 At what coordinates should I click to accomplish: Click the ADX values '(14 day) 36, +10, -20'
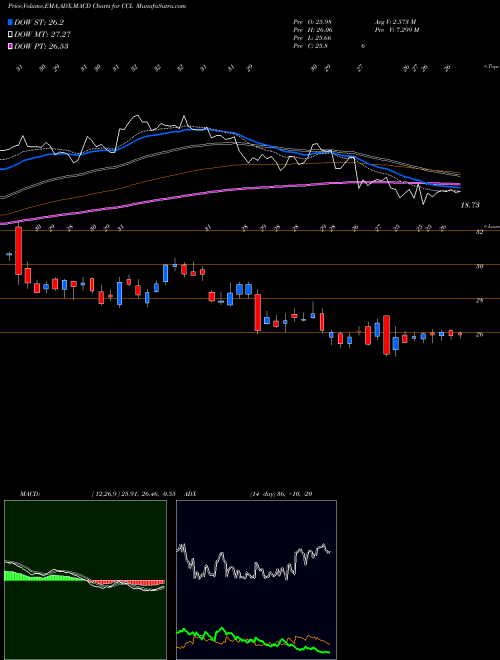[281, 494]
